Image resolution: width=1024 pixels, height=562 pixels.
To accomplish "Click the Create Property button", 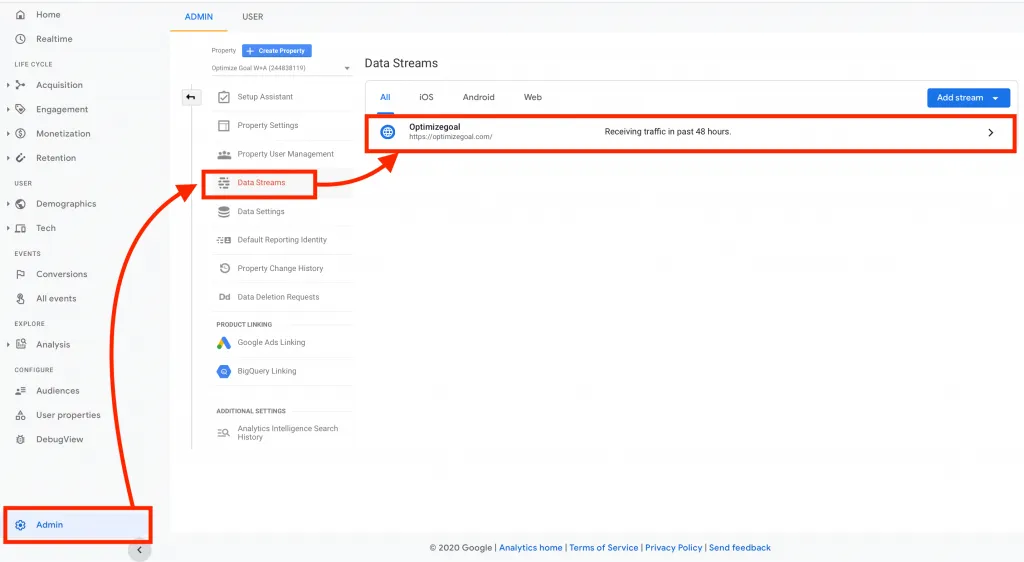I will coord(277,51).
